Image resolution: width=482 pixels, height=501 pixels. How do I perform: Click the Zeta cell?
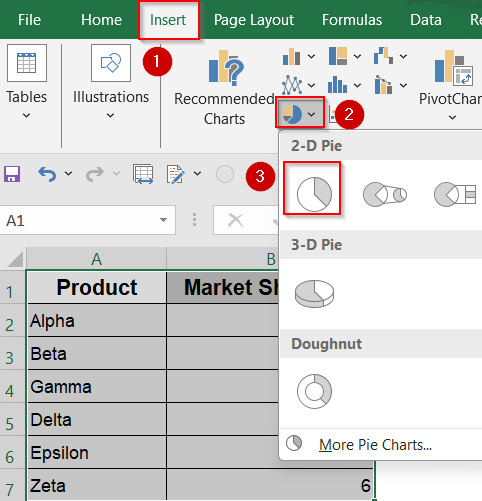click(x=97, y=485)
